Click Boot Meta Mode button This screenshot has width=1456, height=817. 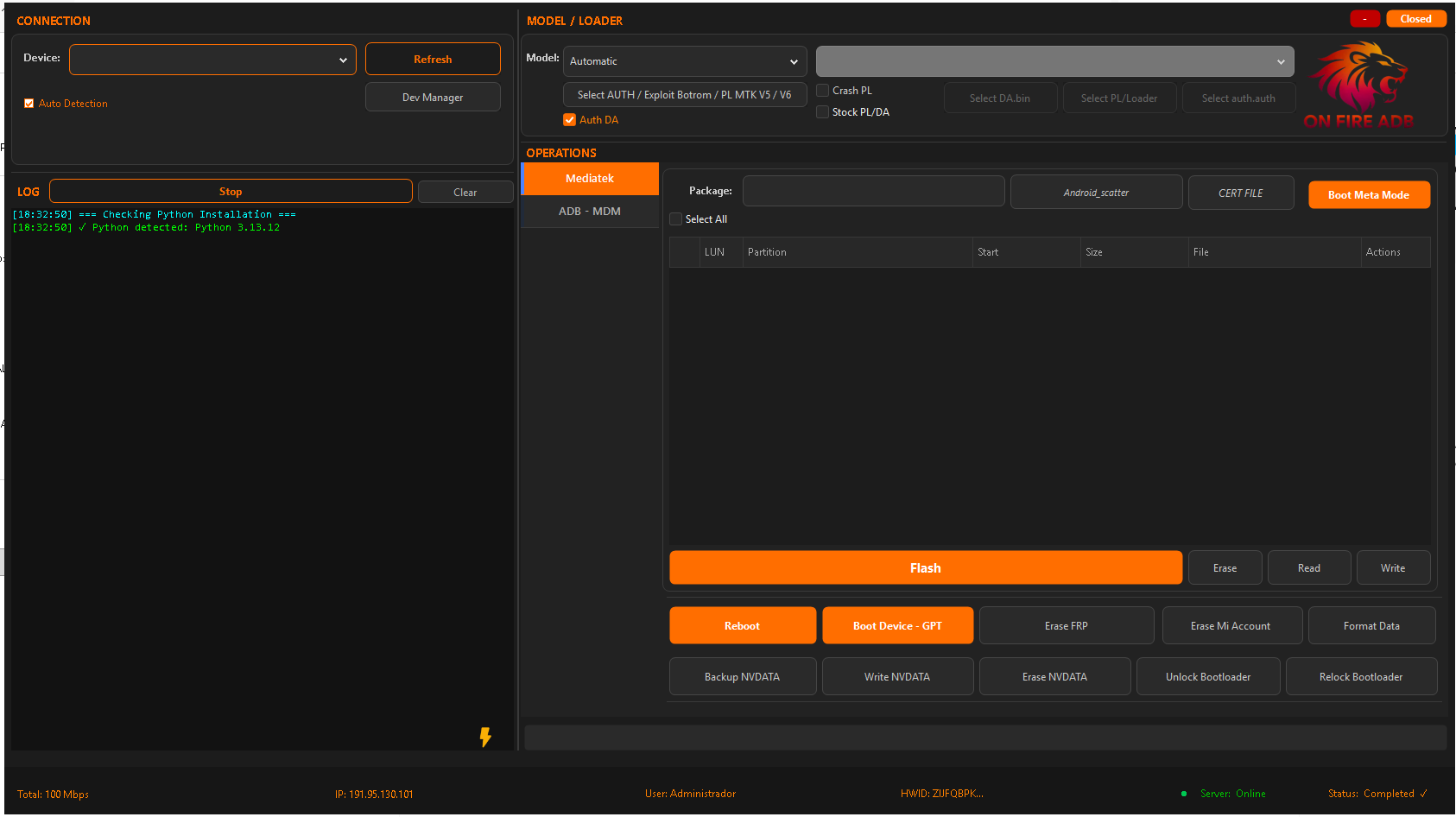click(x=1369, y=195)
